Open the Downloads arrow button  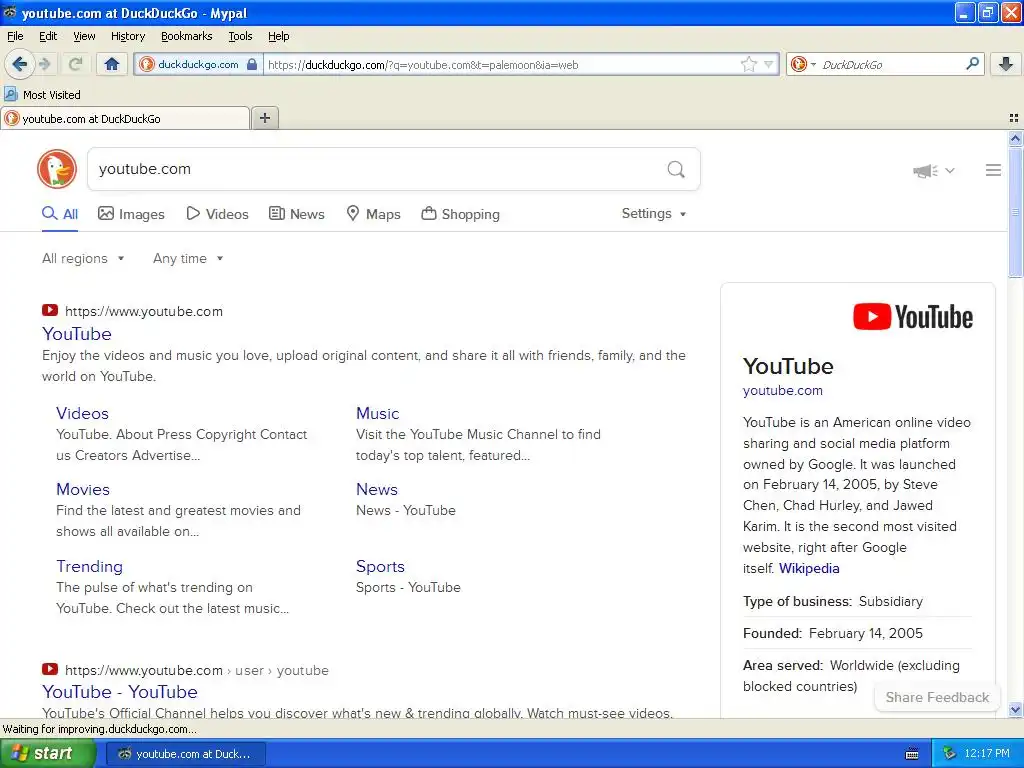[x=1006, y=64]
